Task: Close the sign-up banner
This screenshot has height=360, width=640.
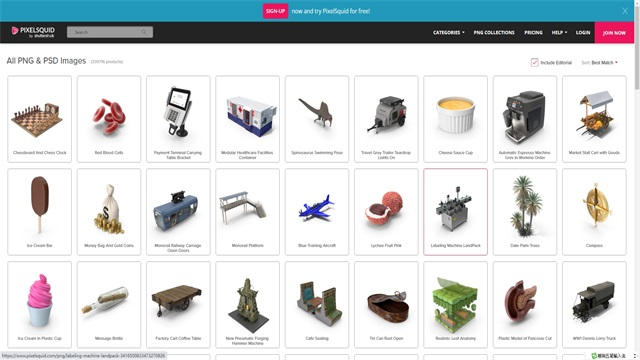Action: click(x=625, y=11)
